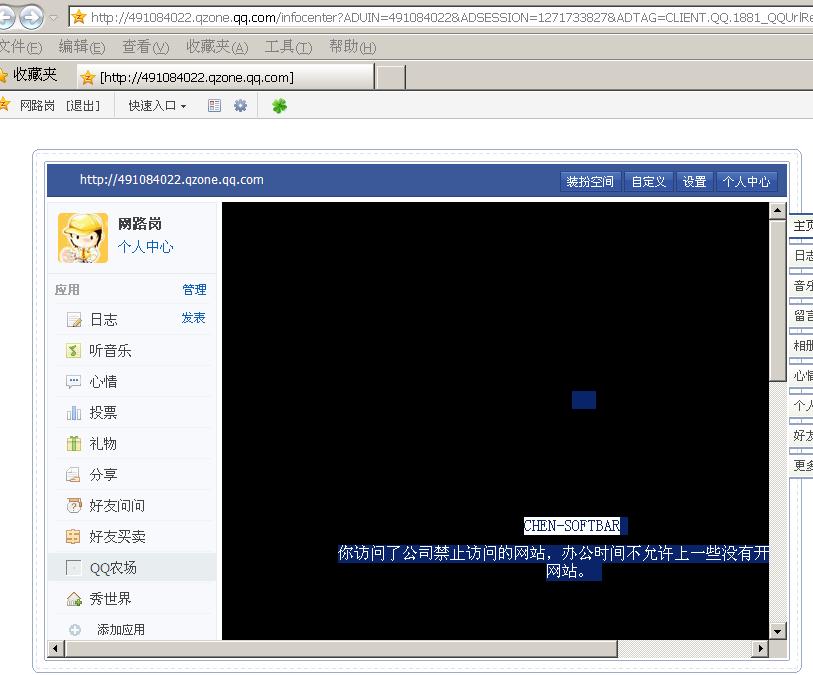Click the 添加应用 plus icon
Viewport: 813px width, 675px height.
tap(75, 630)
